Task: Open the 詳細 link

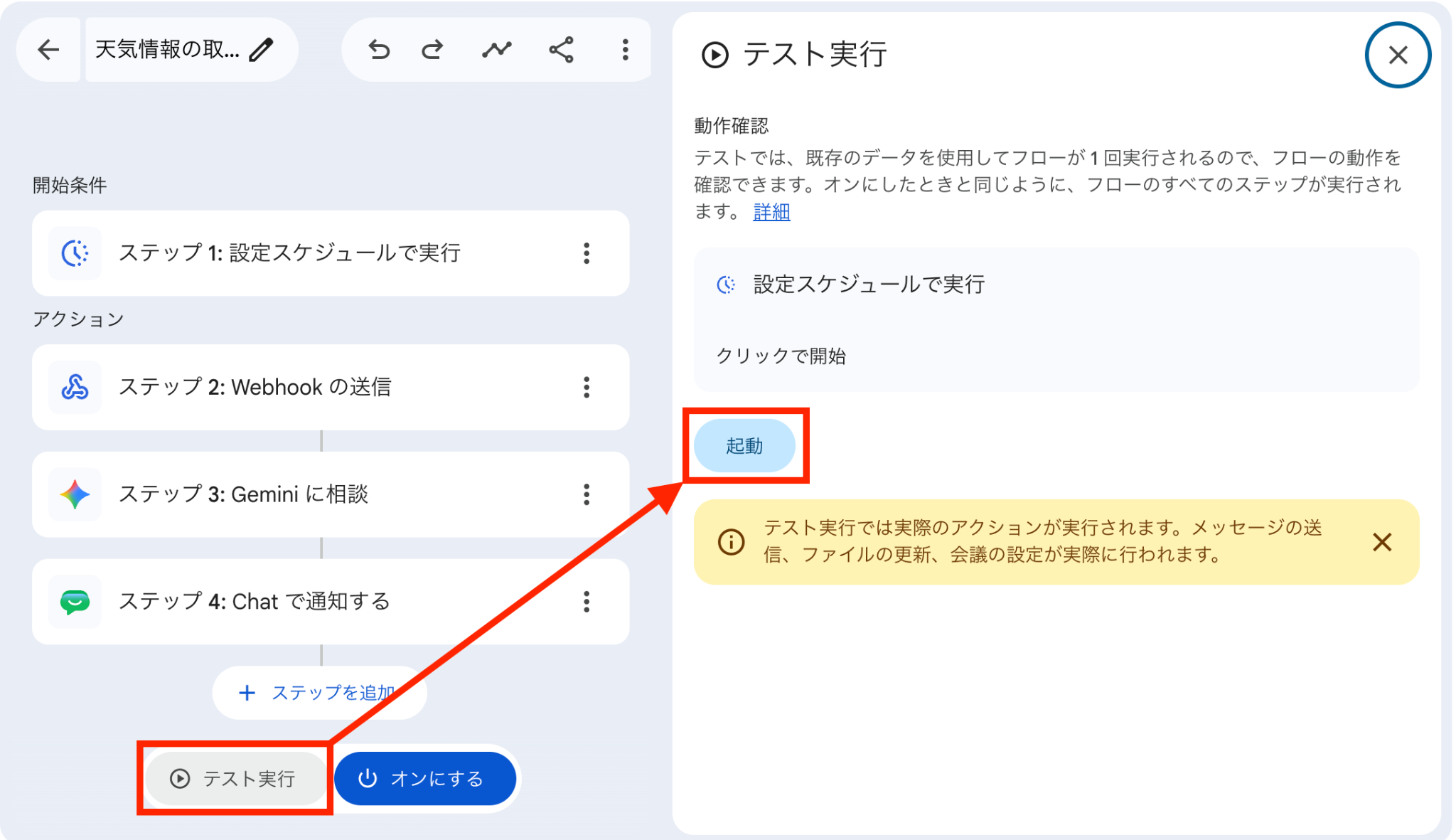Action: point(771,212)
